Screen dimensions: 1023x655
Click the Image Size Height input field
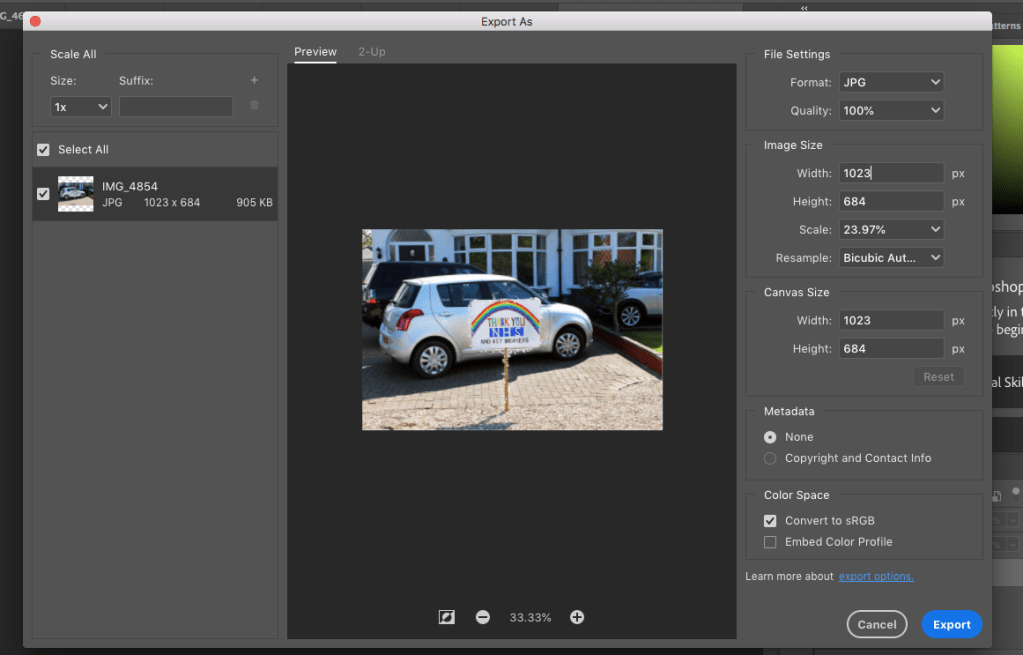(891, 201)
